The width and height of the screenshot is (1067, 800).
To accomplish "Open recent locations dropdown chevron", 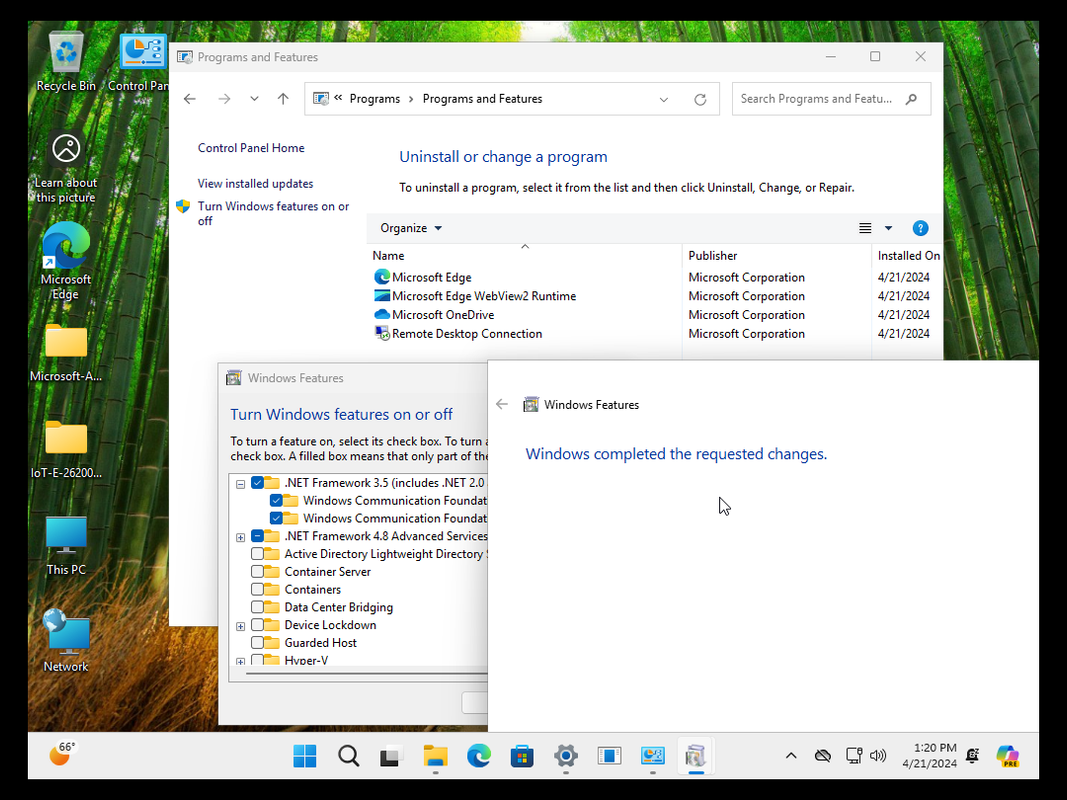I will [x=254, y=99].
